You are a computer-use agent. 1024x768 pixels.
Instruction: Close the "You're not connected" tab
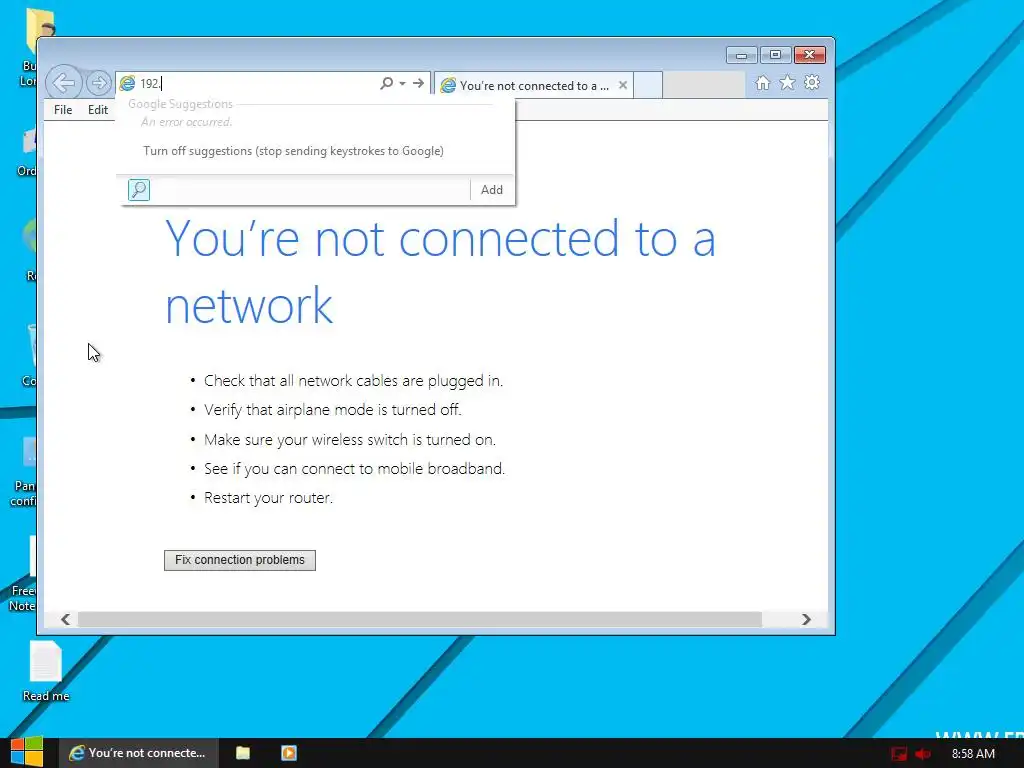pyautogui.click(x=623, y=85)
